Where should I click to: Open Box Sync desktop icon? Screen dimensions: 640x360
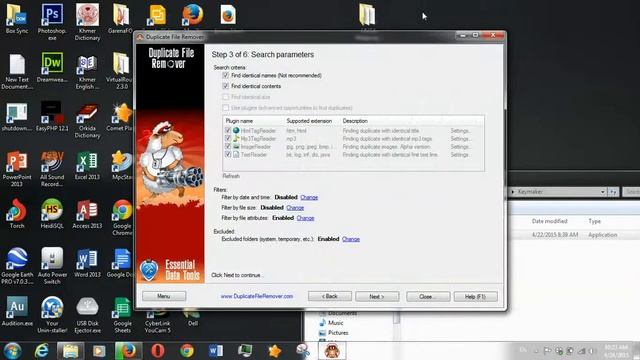(x=17, y=18)
